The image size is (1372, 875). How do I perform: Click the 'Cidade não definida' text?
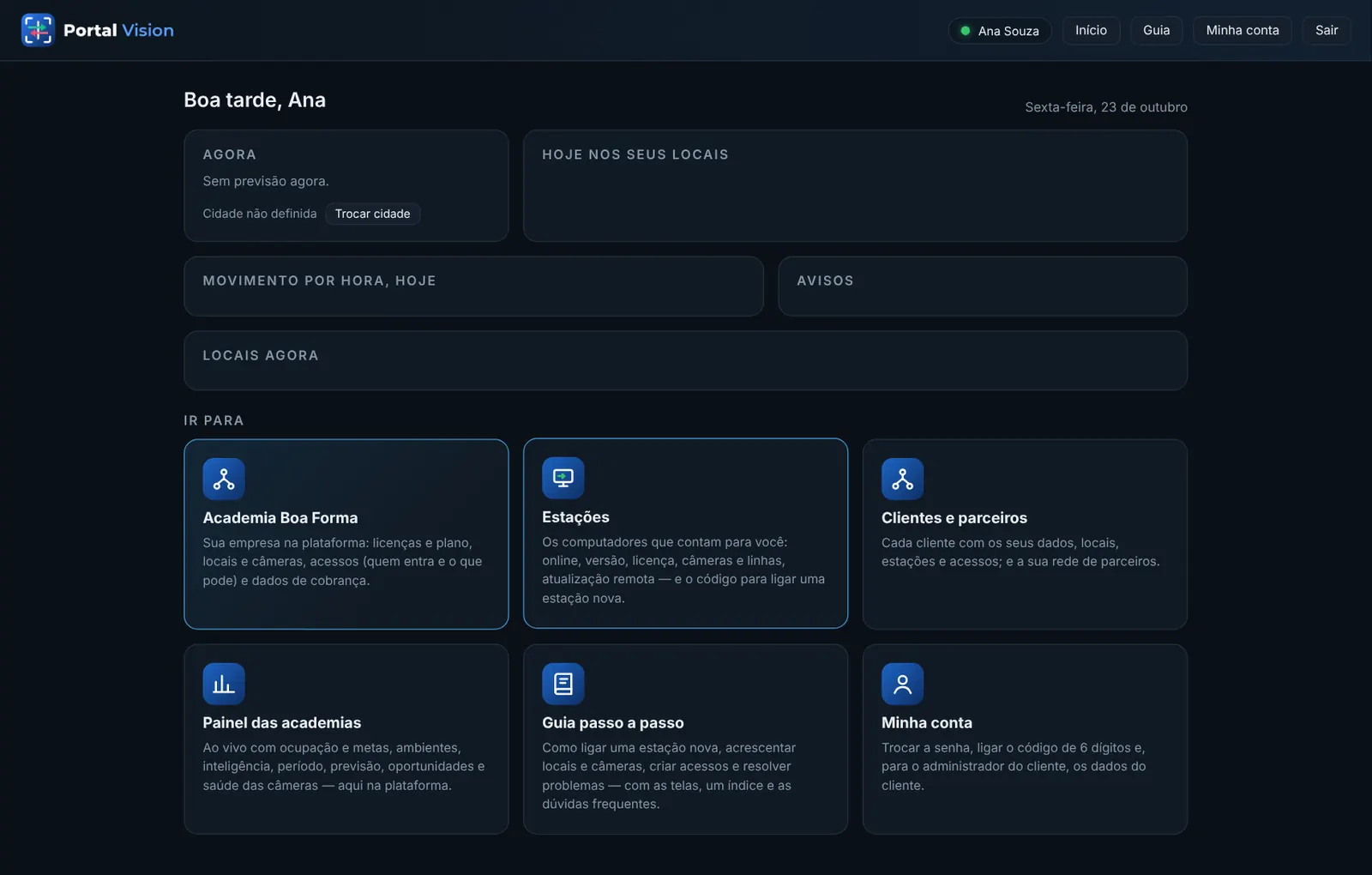[260, 214]
